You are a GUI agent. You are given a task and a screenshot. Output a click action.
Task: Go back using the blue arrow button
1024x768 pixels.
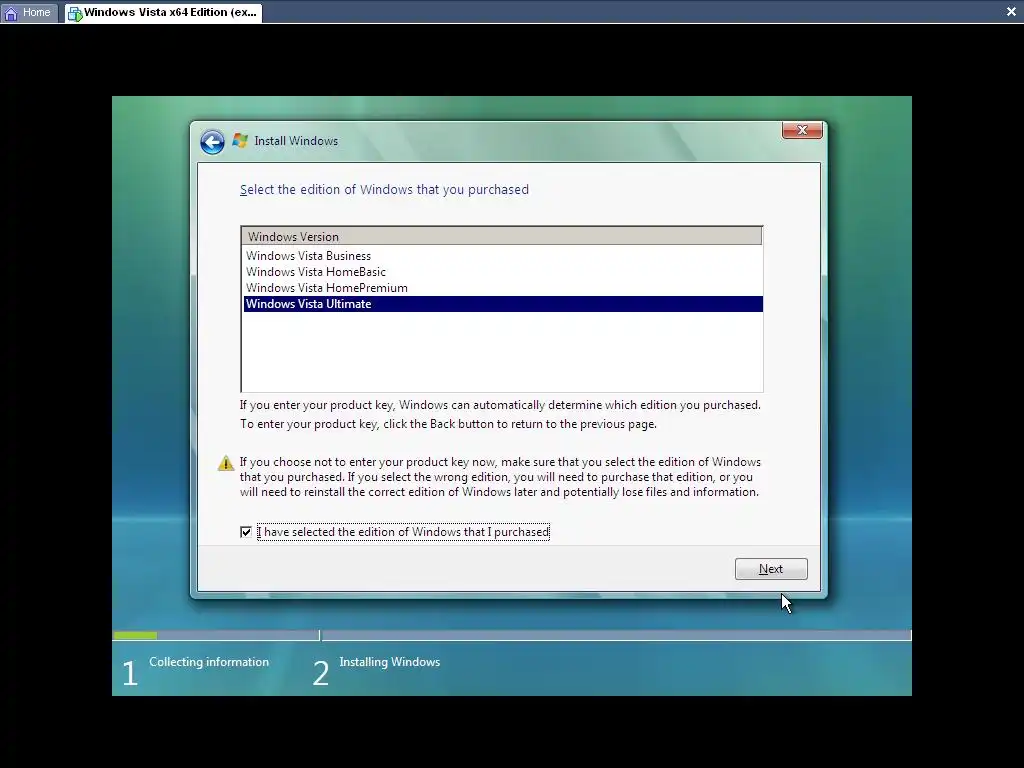(x=212, y=142)
